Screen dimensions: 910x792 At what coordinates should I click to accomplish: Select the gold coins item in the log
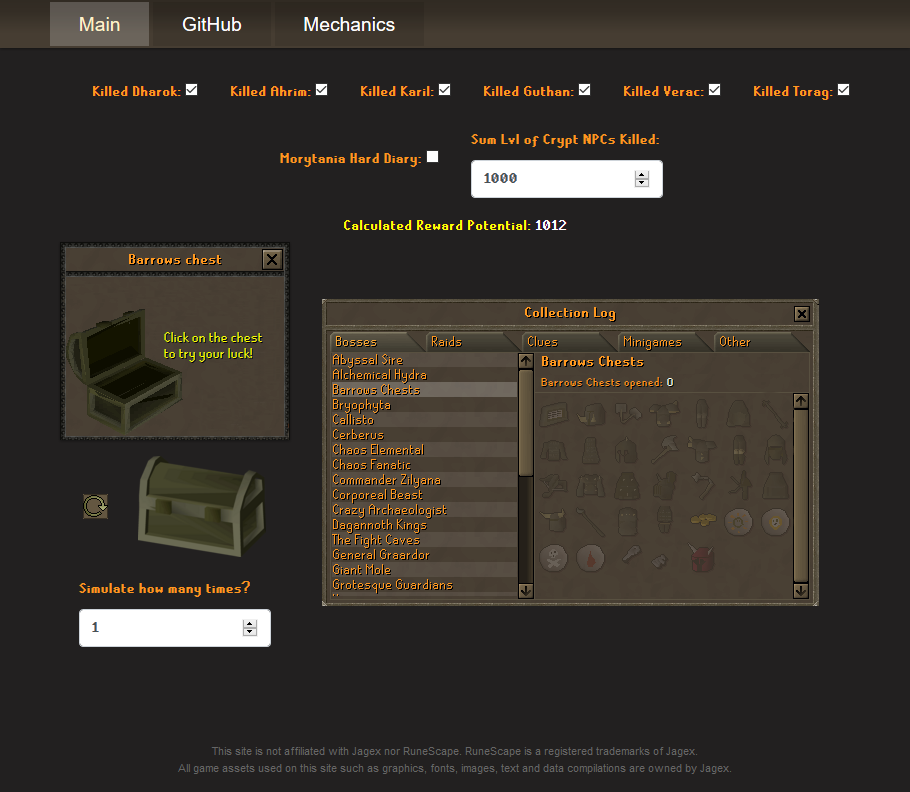click(704, 520)
